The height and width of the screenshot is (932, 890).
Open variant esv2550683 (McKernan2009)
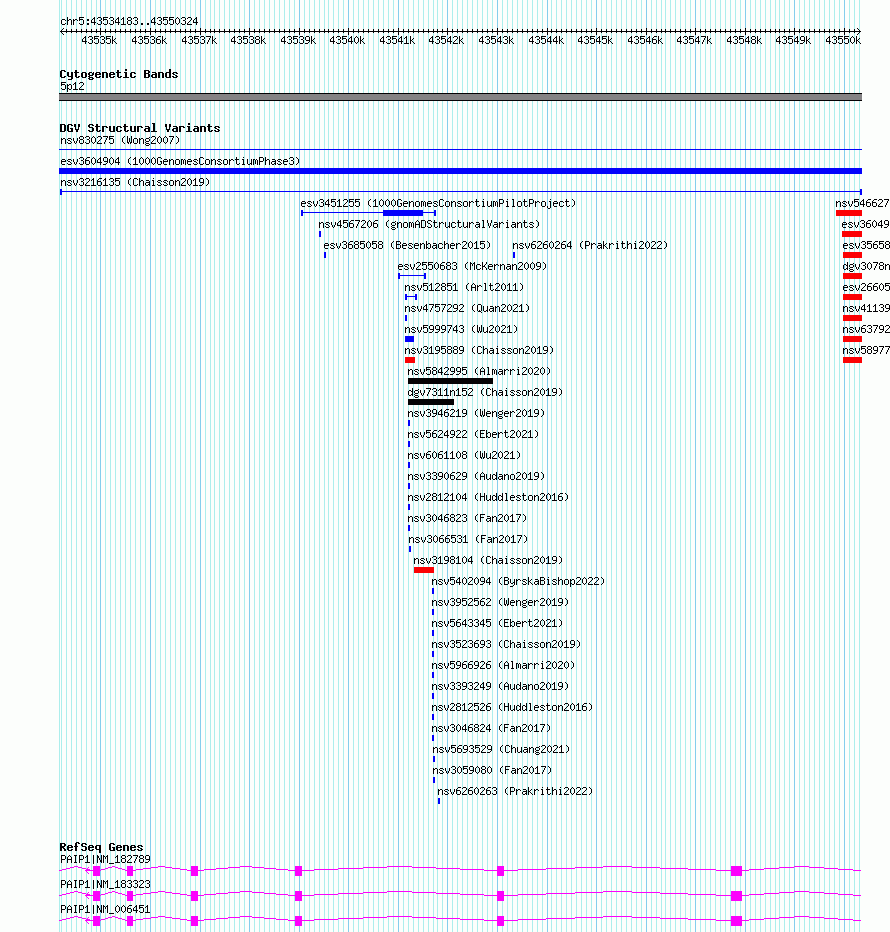(472, 266)
